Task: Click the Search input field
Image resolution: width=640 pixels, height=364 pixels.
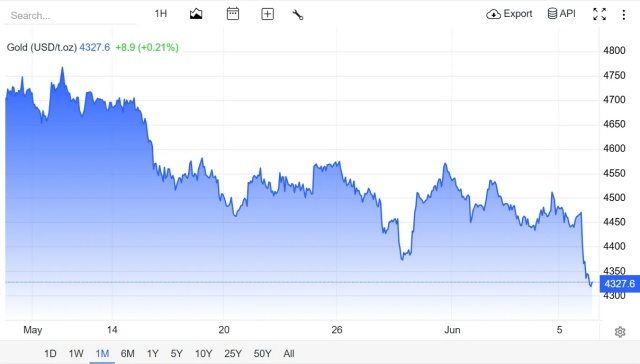Action: pos(70,16)
